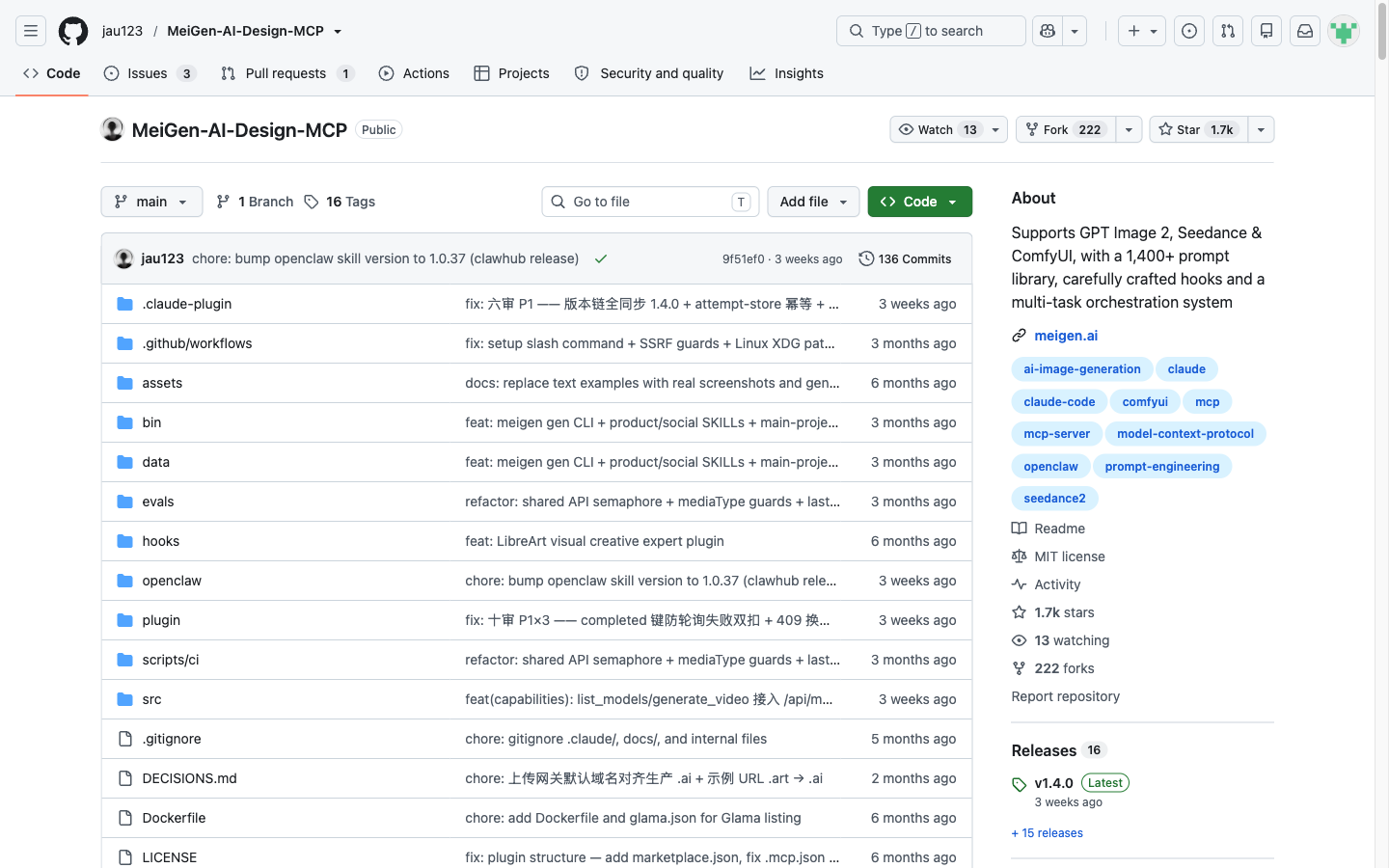Open the Add file dropdown
Screen dimensions: 1389x868
(x=813, y=202)
